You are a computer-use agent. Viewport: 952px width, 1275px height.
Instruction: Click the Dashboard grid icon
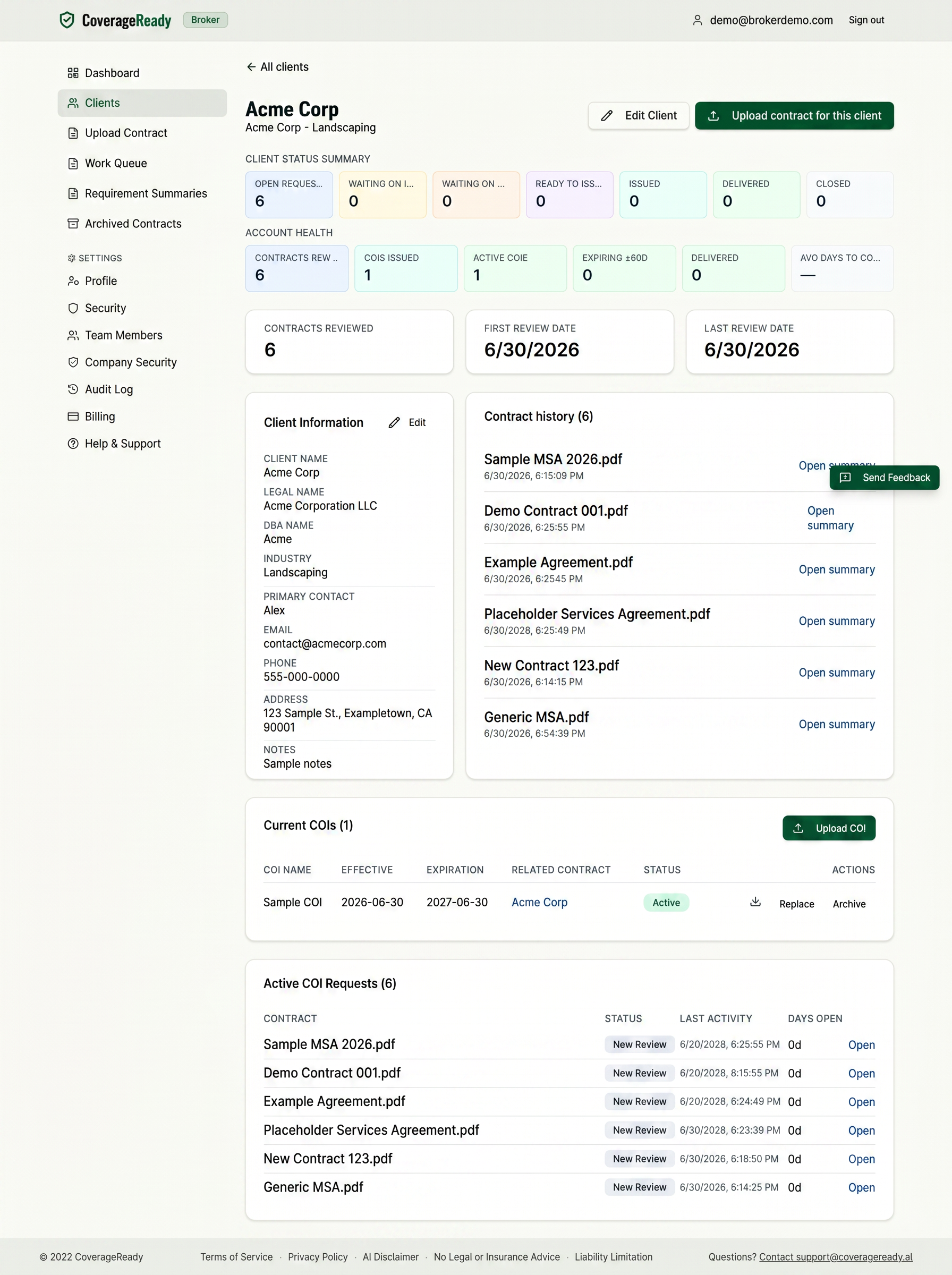(73, 73)
